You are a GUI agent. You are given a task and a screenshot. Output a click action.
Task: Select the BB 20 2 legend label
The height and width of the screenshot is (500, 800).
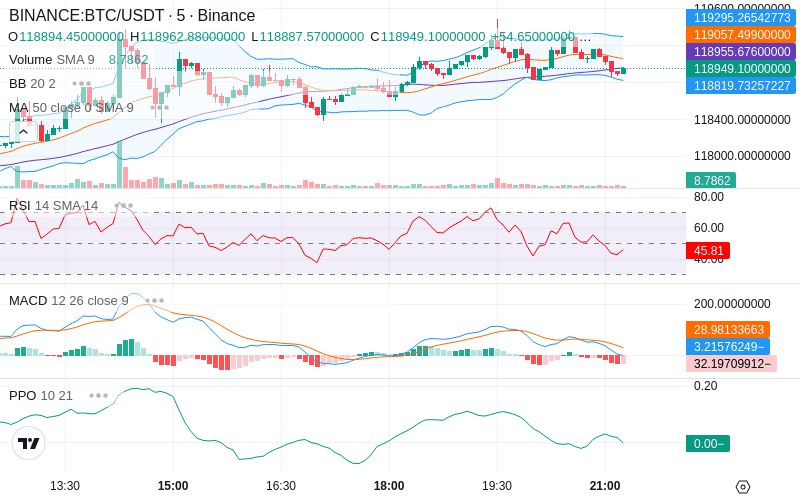[x=32, y=83]
